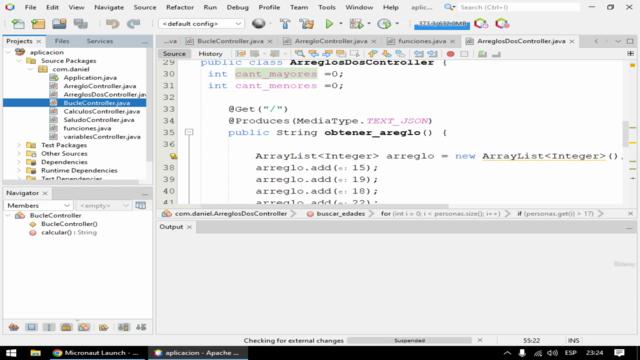Image resolution: width=640 pixels, height=360 pixels.
Task: Click the Open Project toolbar icon
Action: tap(59, 24)
